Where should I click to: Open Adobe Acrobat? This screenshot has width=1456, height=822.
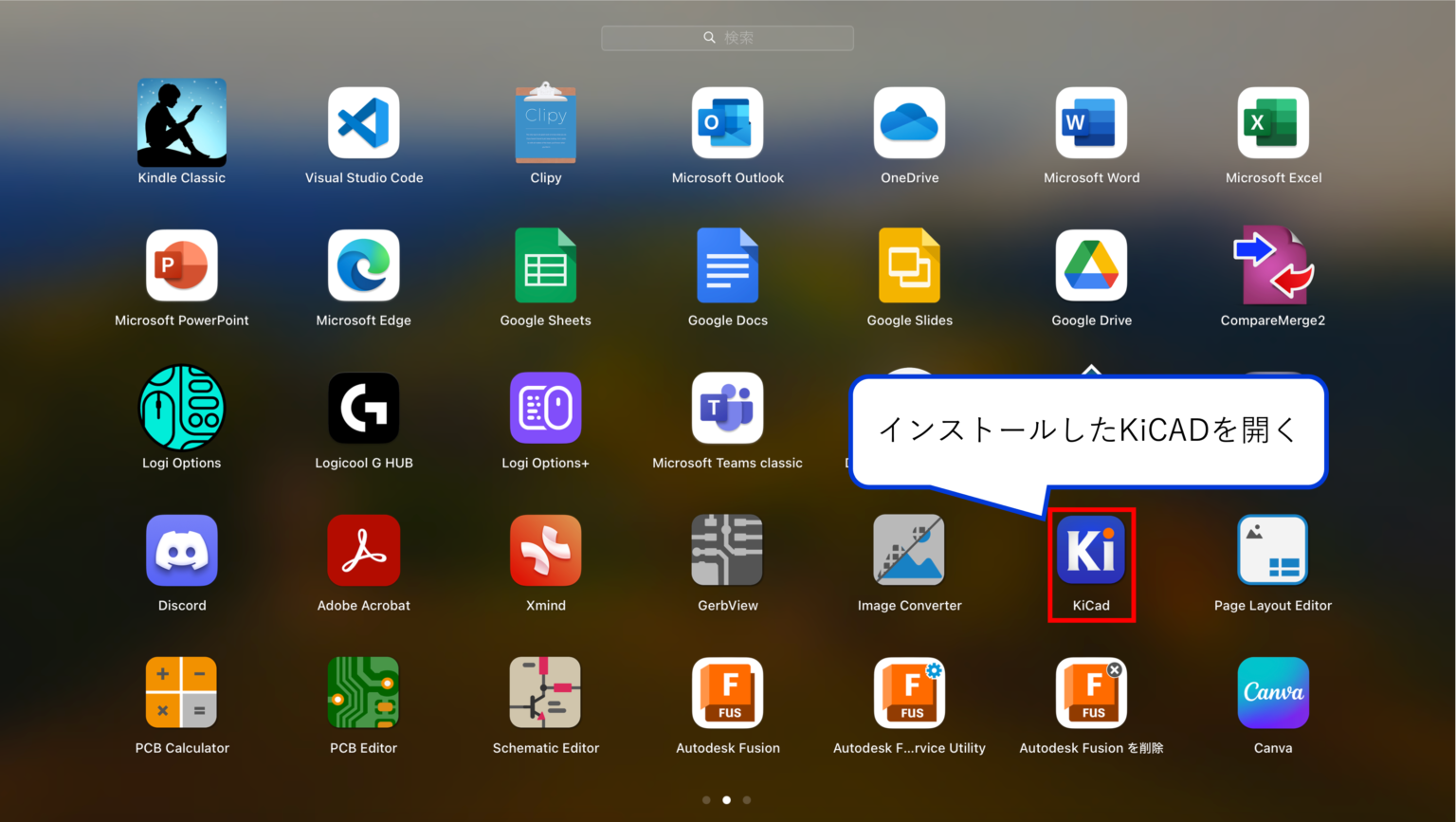363,550
